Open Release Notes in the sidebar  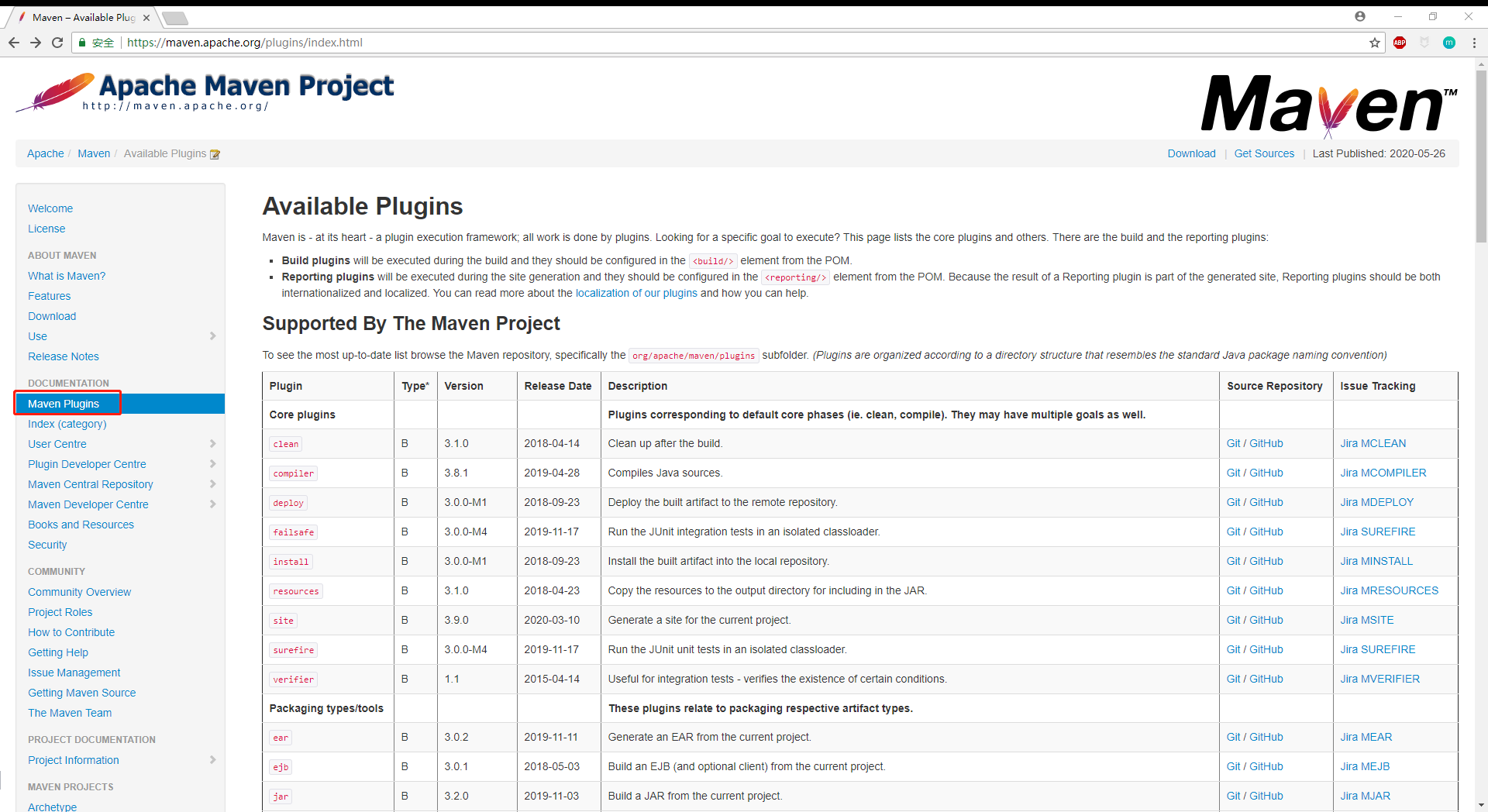coord(64,356)
